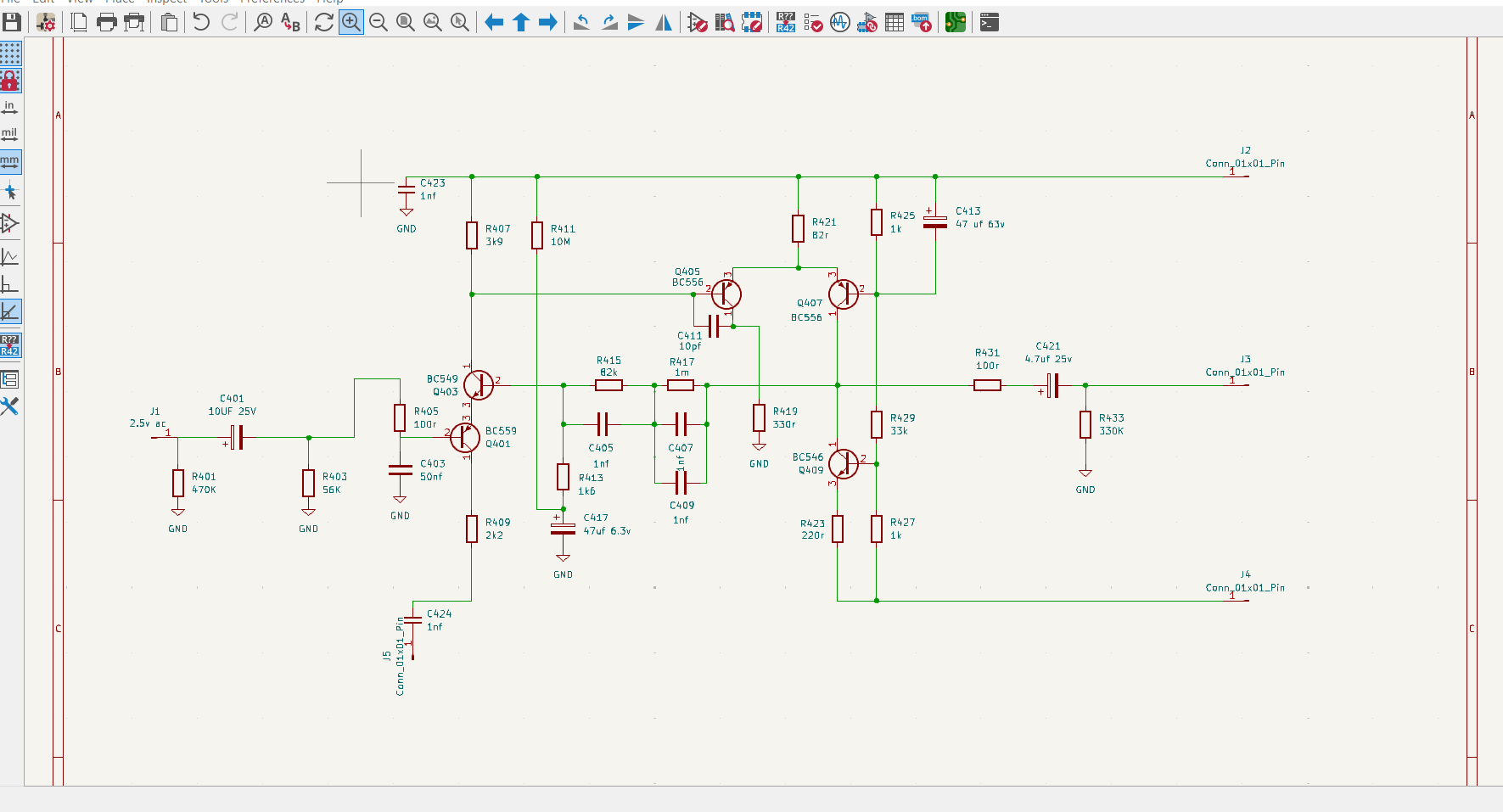Switch units to inches
1503x812 pixels.
click(10, 108)
